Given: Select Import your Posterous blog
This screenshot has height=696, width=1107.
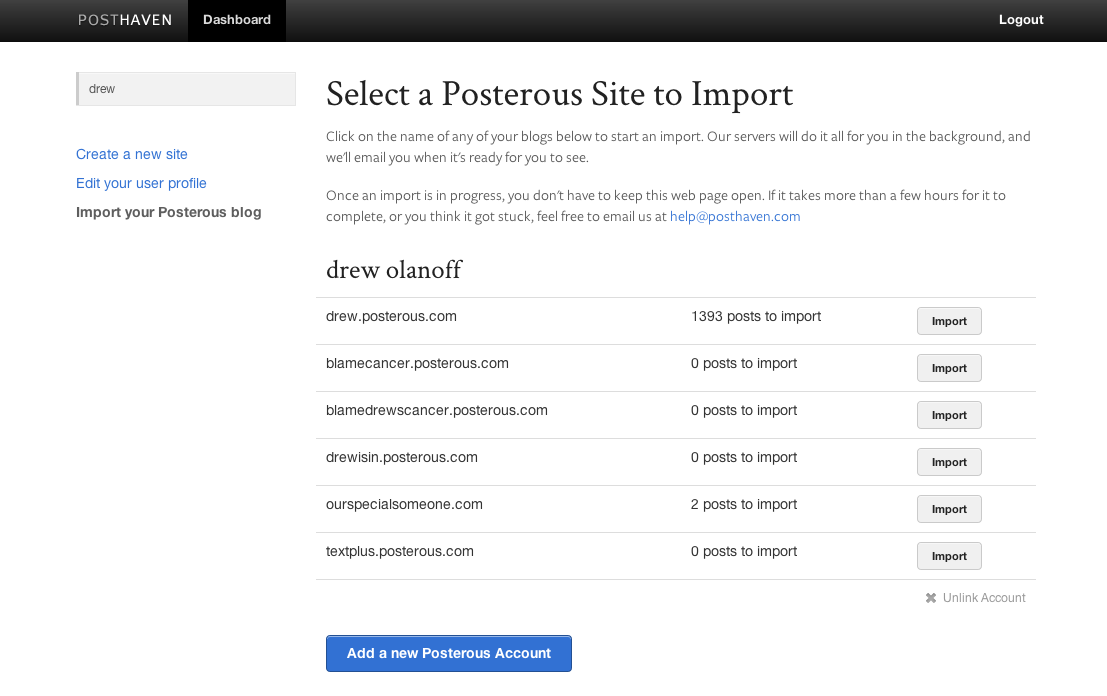Looking at the screenshot, I should tap(168, 212).
